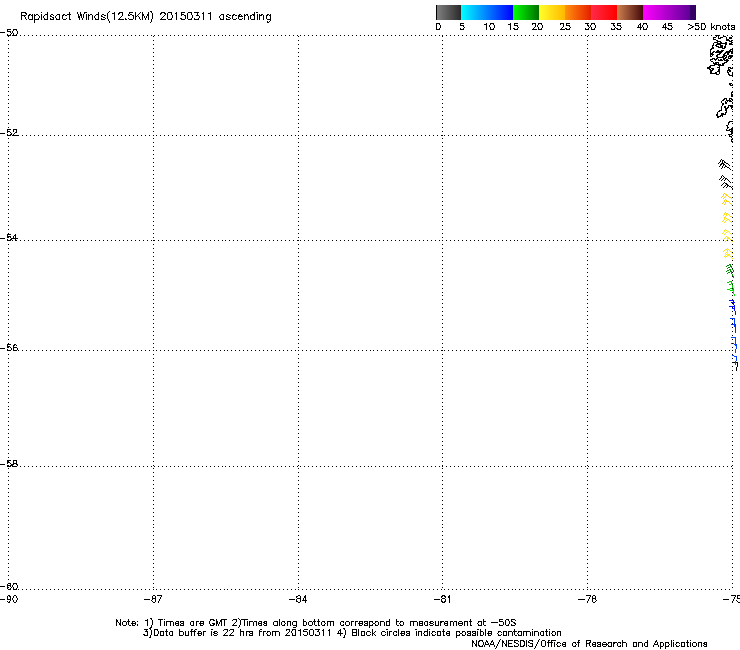Click the '20' legend tick label
The width and height of the screenshot is (740, 650).
coord(537,27)
